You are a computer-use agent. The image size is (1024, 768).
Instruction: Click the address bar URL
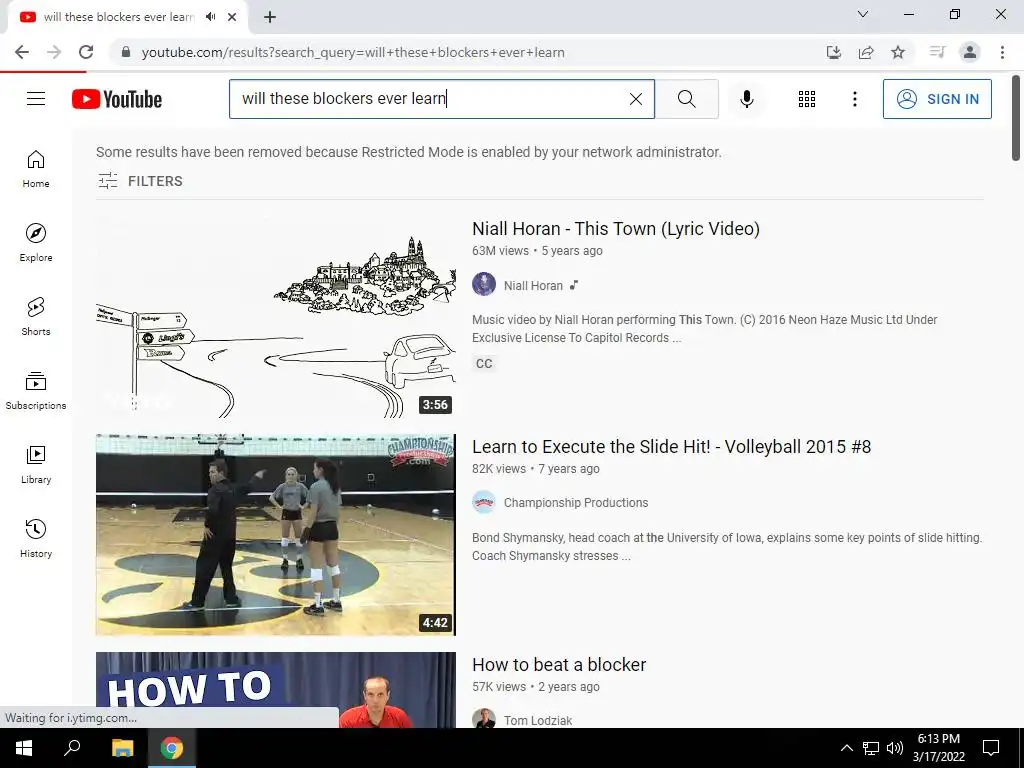click(x=353, y=52)
